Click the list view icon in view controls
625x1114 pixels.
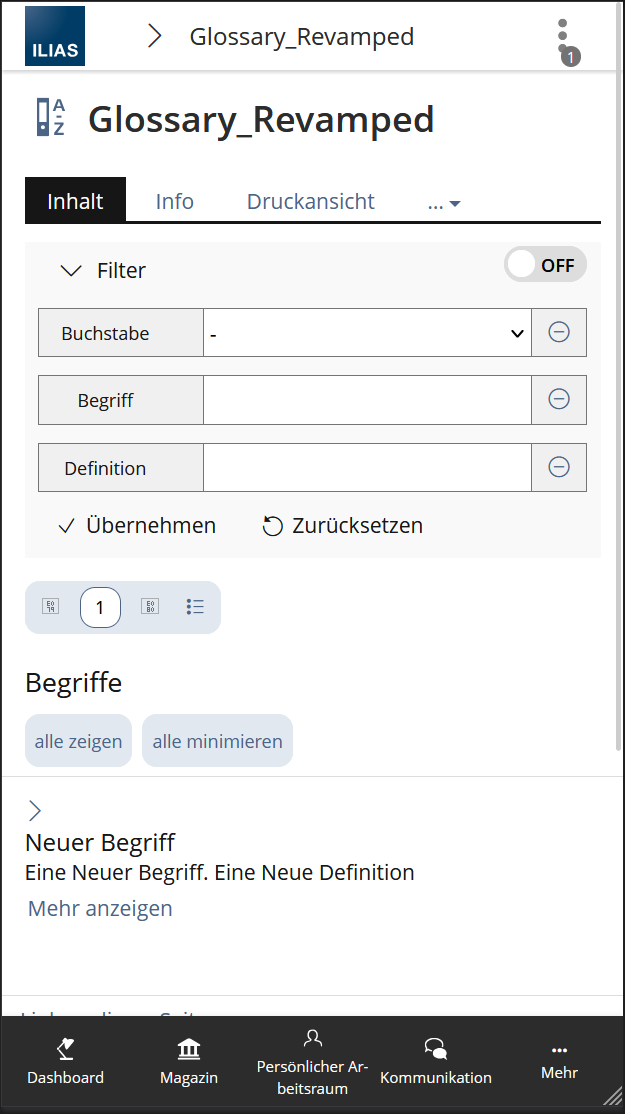pyautogui.click(x=195, y=607)
